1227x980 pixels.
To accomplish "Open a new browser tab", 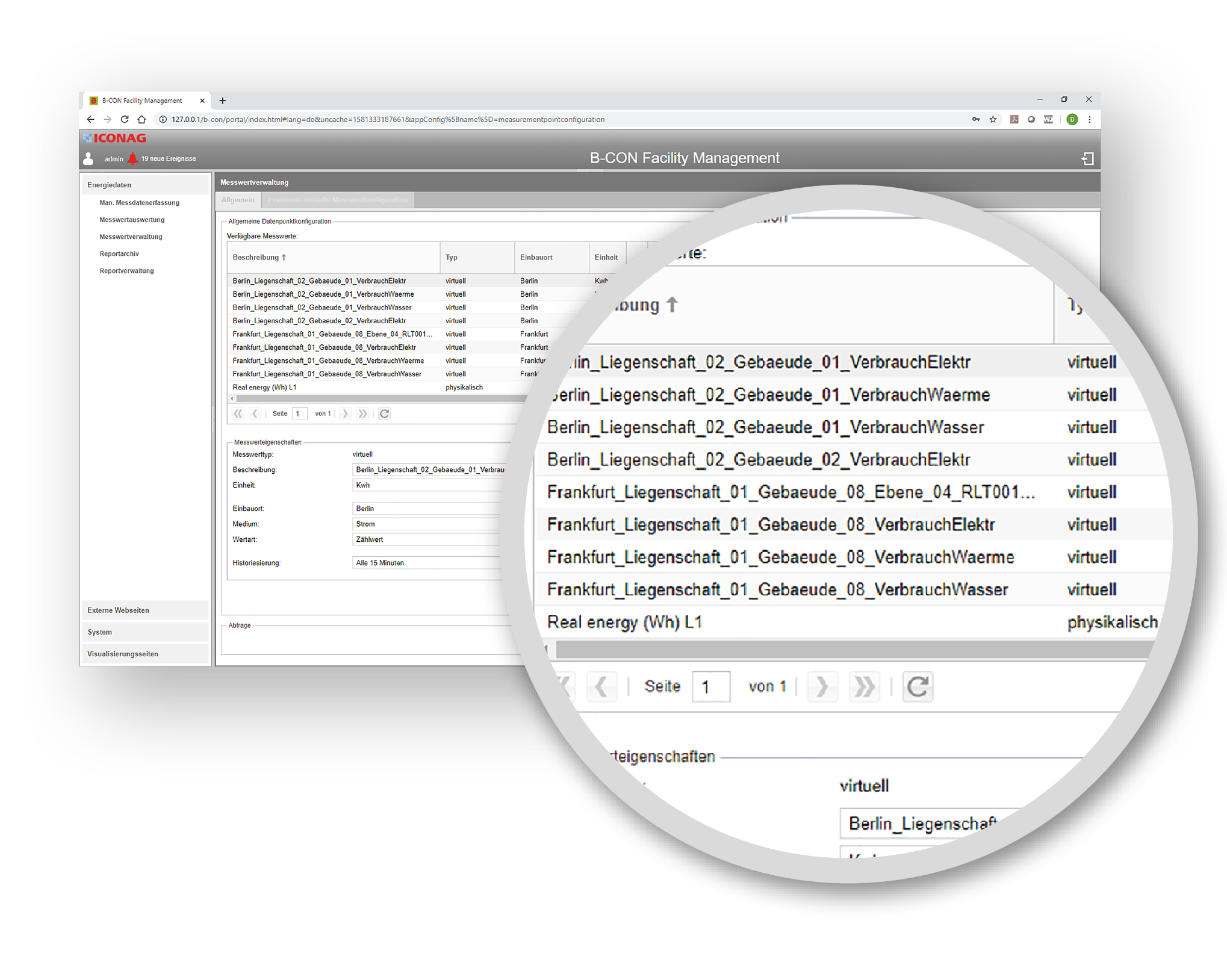I will pos(222,101).
